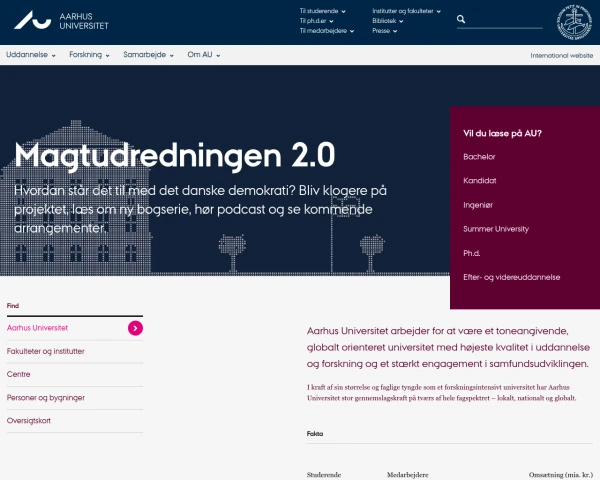Screen dimensions: 600x480
Task: Open the Samarbejde menu
Action: (148, 55)
